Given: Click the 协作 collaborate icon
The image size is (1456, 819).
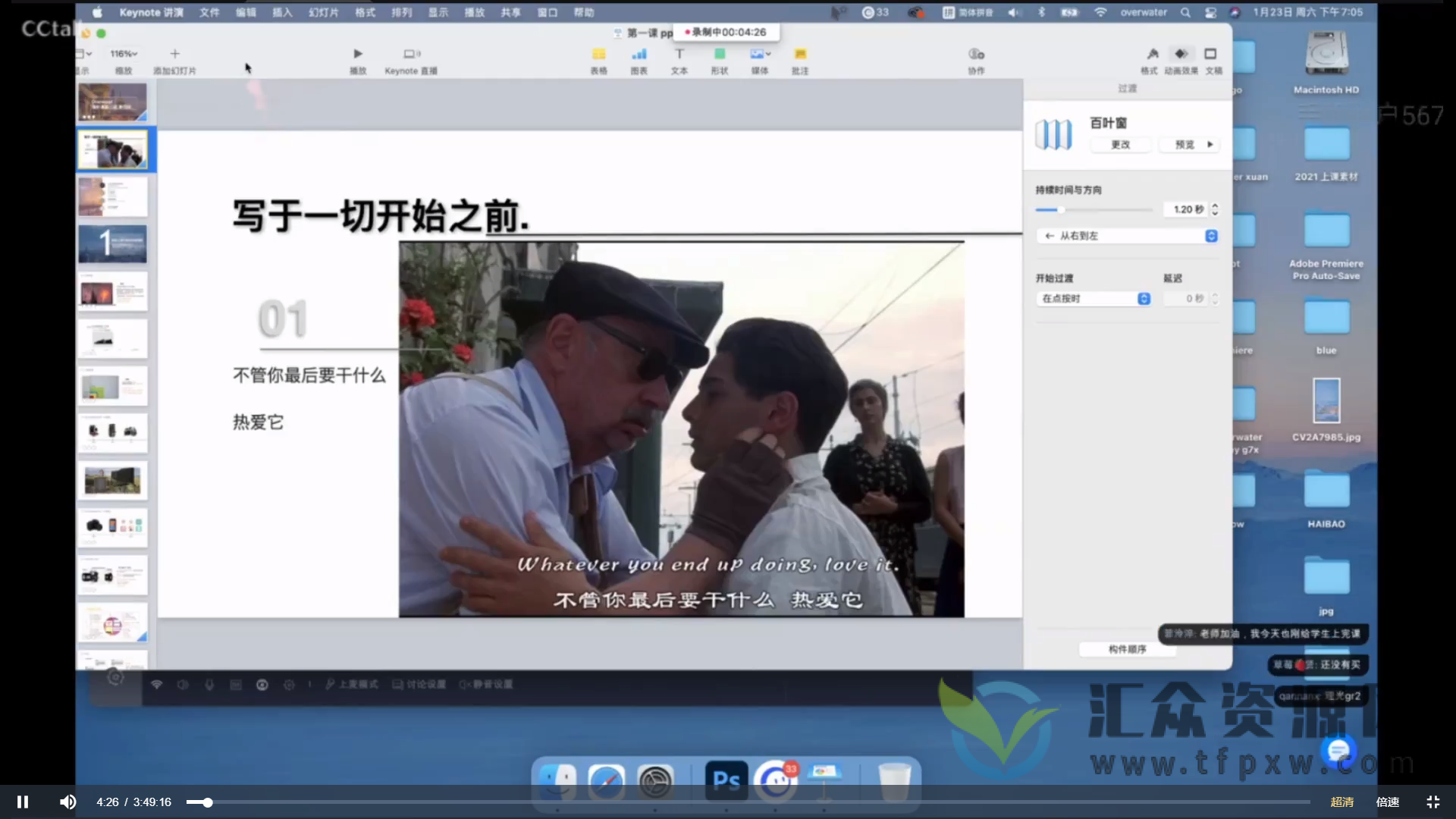Looking at the screenshot, I should (x=976, y=54).
